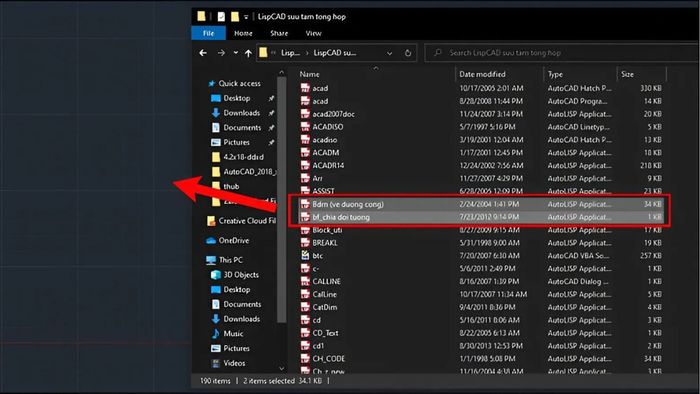
Task: Click the dialog file icon of CALLINE
Action: [x=305, y=281]
